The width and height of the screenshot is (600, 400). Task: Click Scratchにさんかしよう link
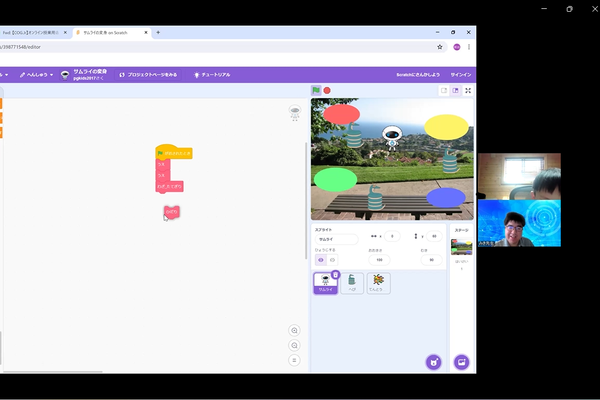point(418,75)
